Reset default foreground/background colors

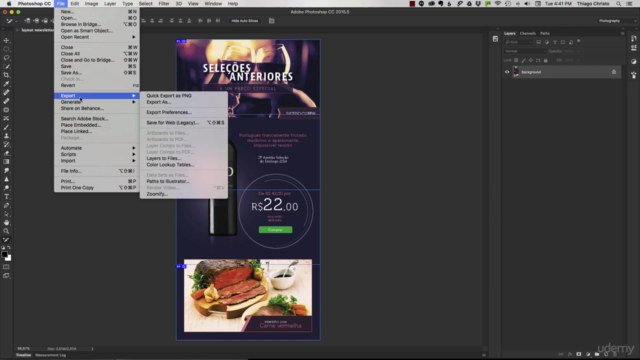click(3, 248)
